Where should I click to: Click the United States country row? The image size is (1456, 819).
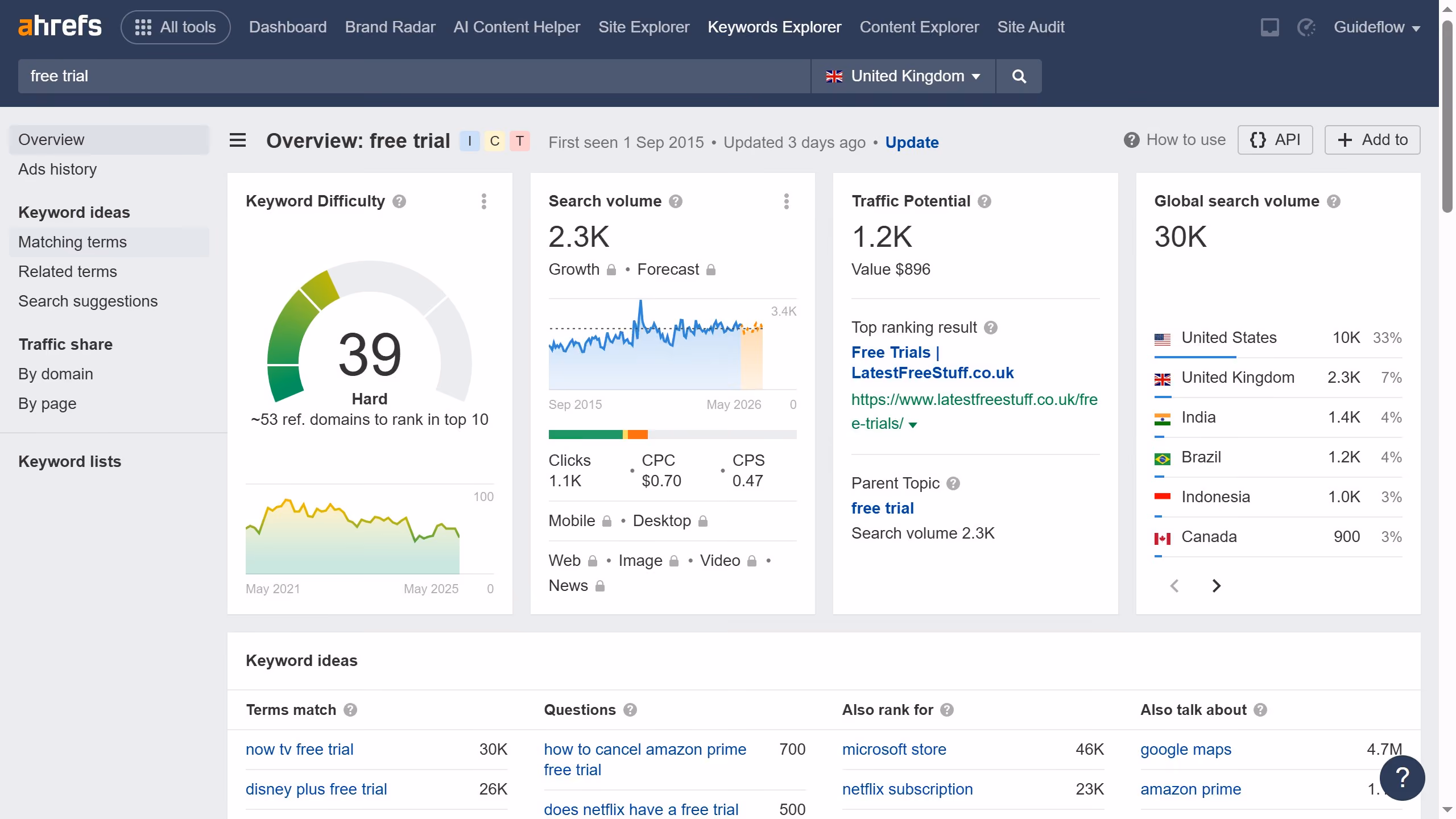pos(1278,338)
